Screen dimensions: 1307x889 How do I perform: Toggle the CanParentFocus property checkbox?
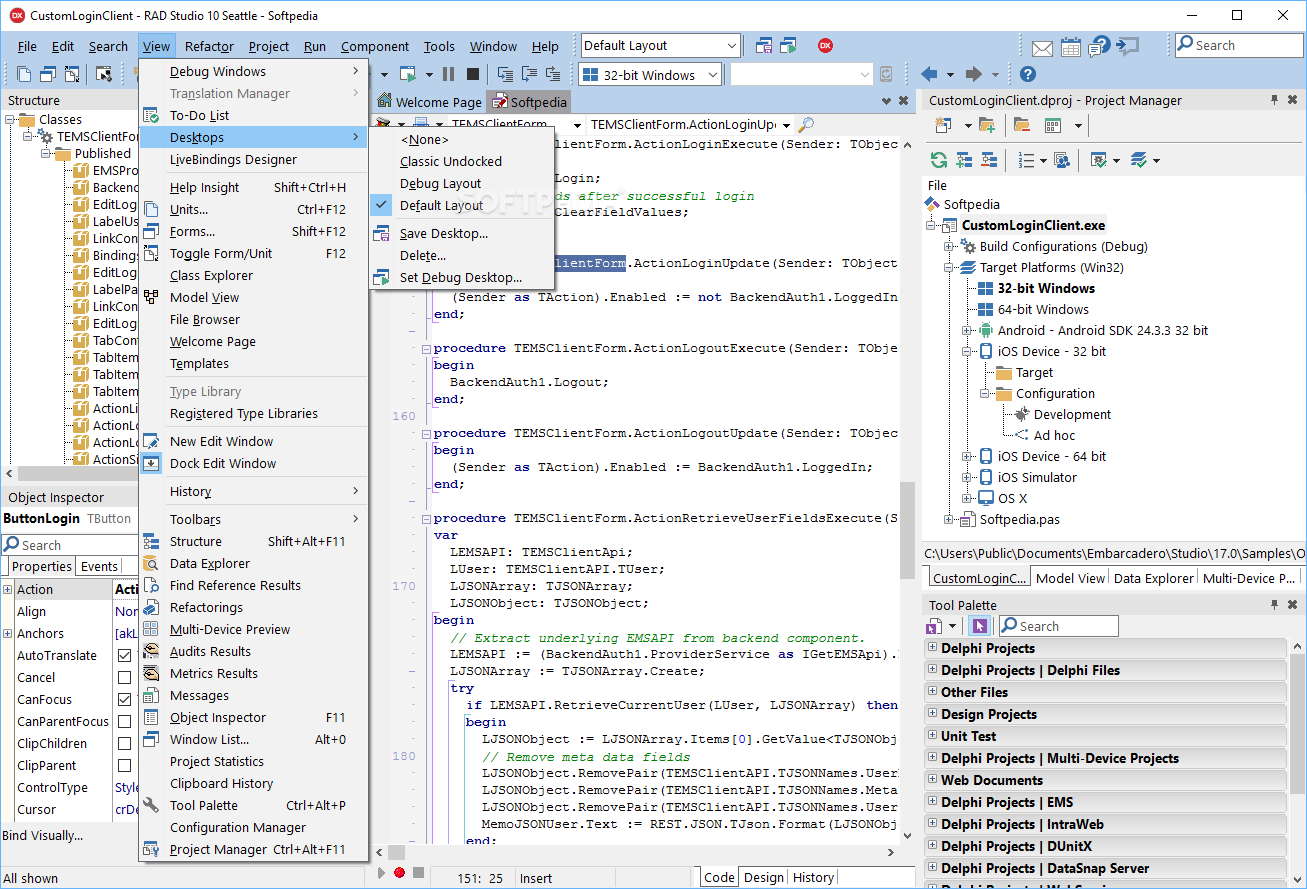click(x=125, y=722)
